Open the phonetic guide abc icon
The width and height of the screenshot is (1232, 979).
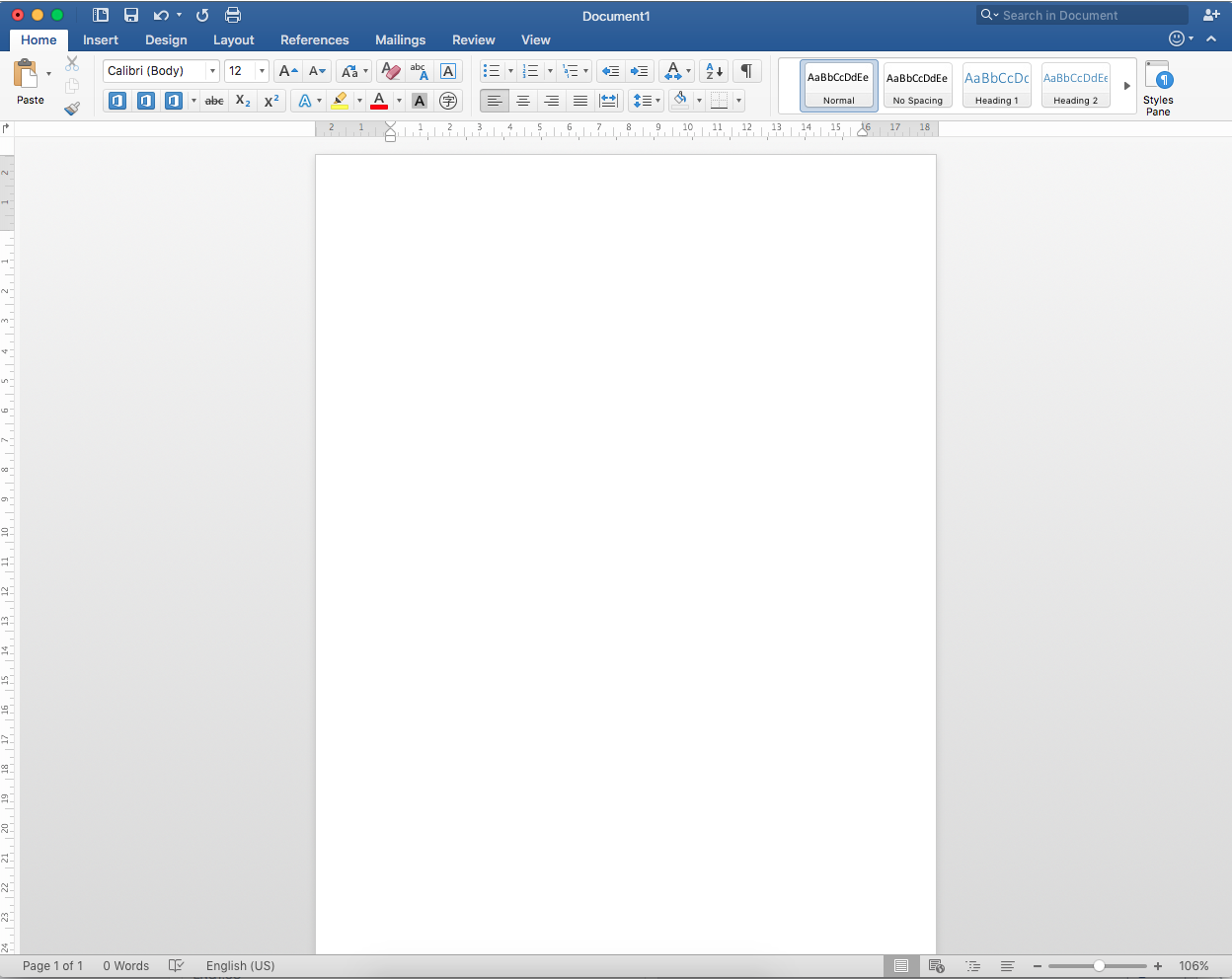pyautogui.click(x=419, y=71)
